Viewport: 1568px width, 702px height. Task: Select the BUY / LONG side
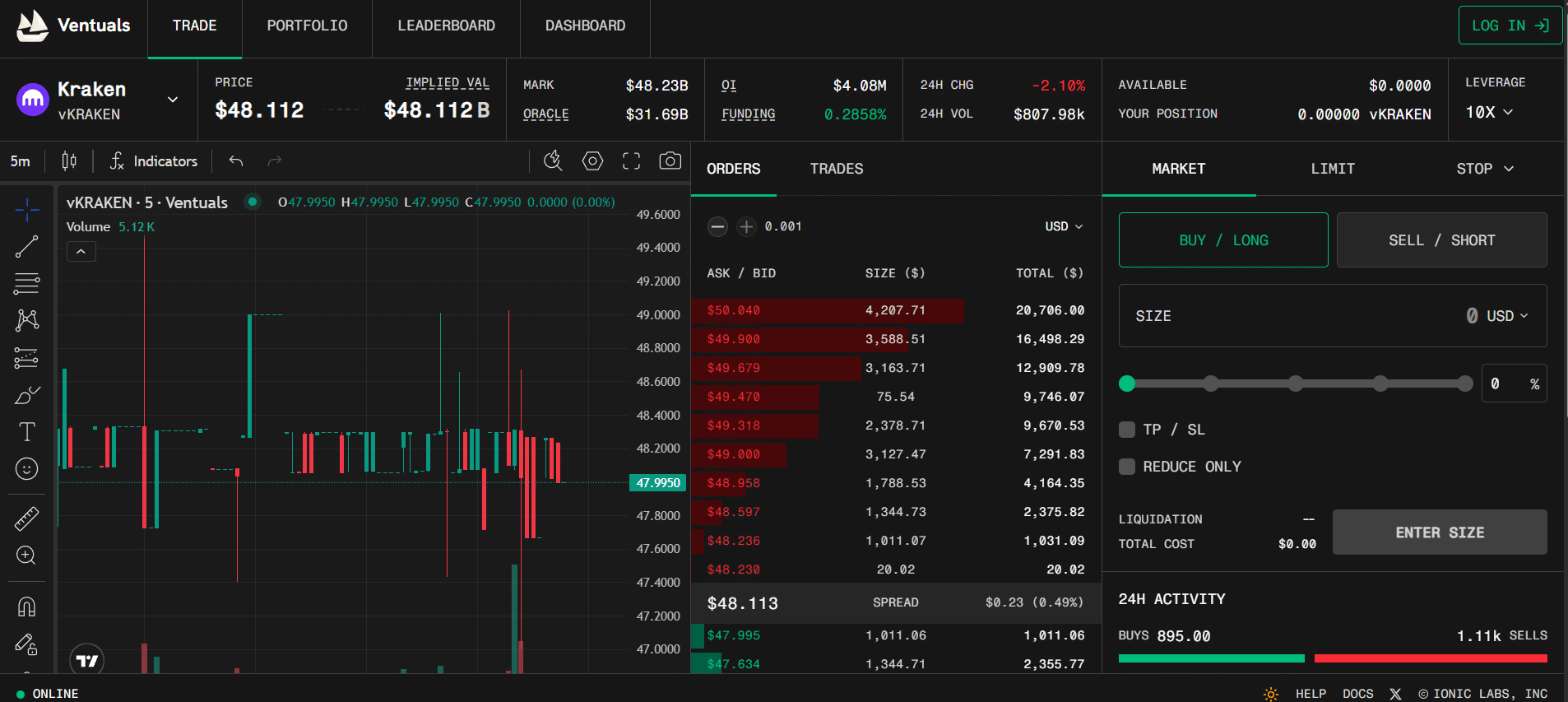click(x=1223, y=240)
